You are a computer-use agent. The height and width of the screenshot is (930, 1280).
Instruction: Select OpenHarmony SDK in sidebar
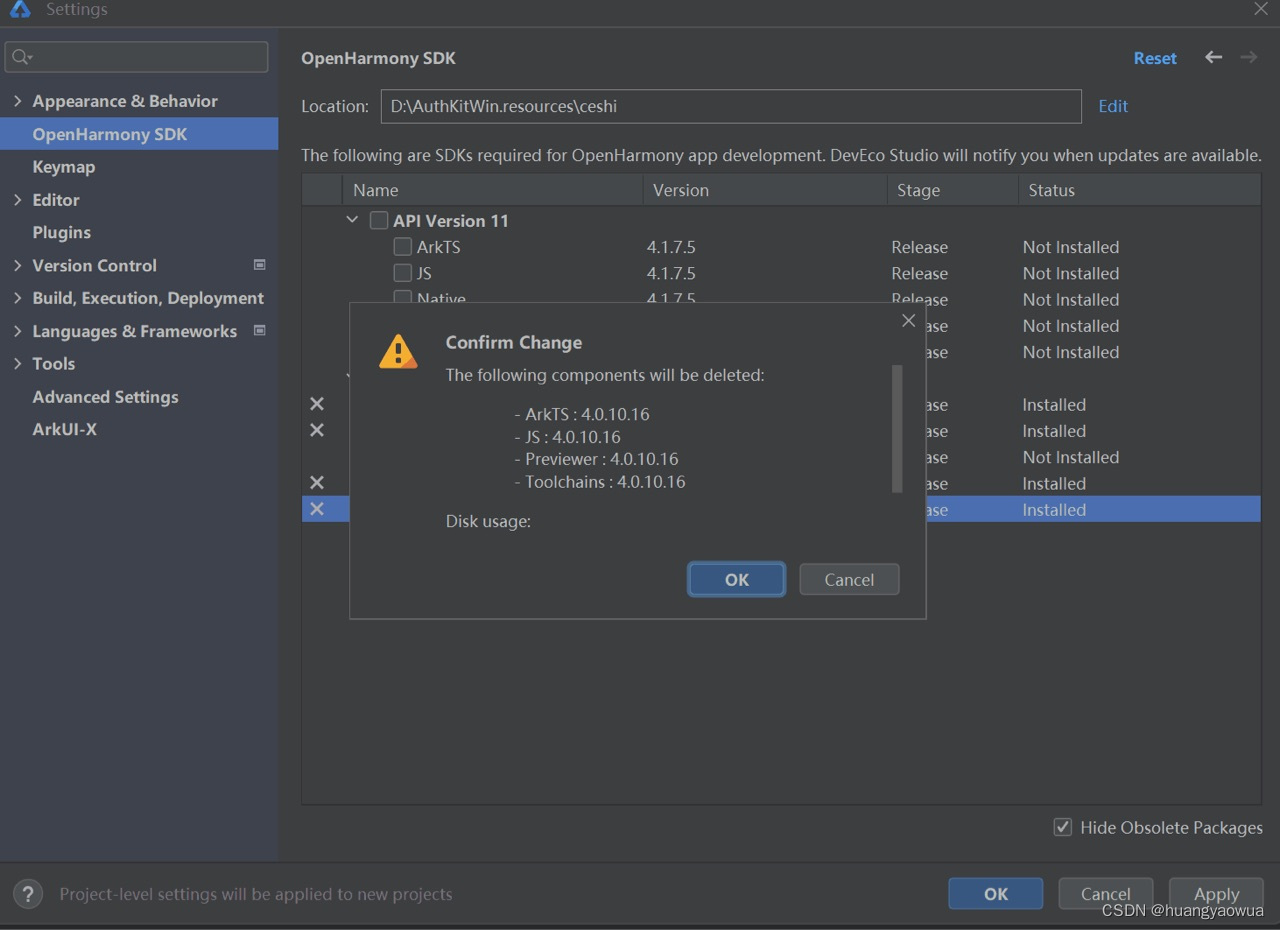coord(139,134)
